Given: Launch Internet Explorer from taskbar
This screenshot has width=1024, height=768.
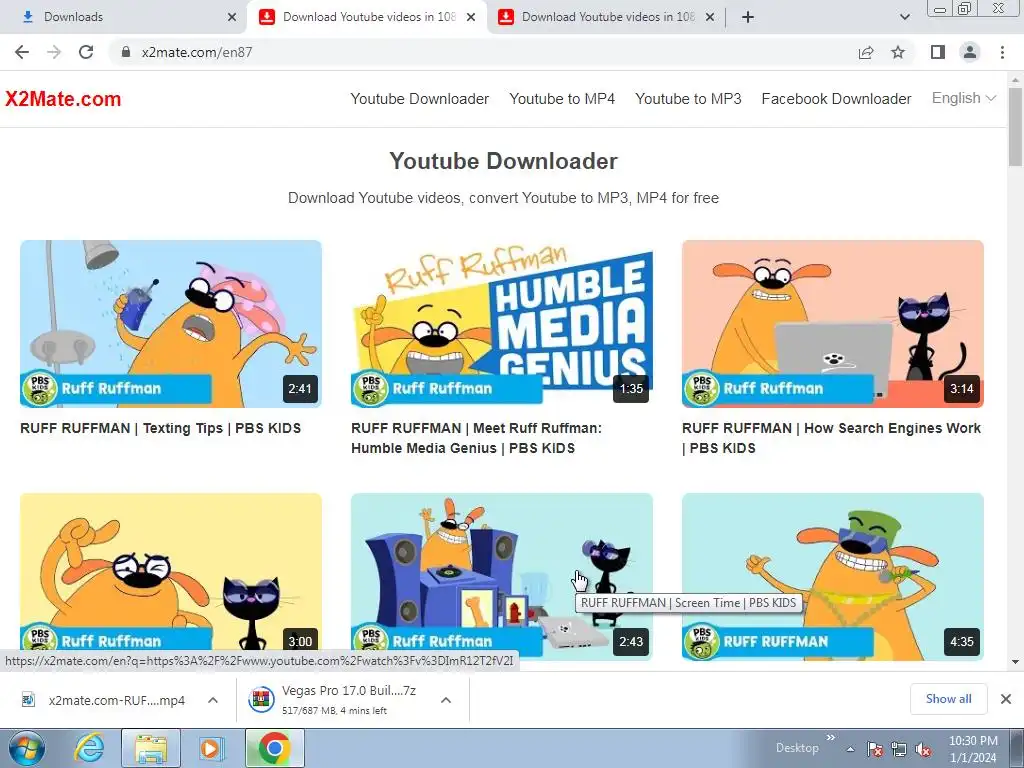Looking at the screenshot, I should click(x=89, y=748).
